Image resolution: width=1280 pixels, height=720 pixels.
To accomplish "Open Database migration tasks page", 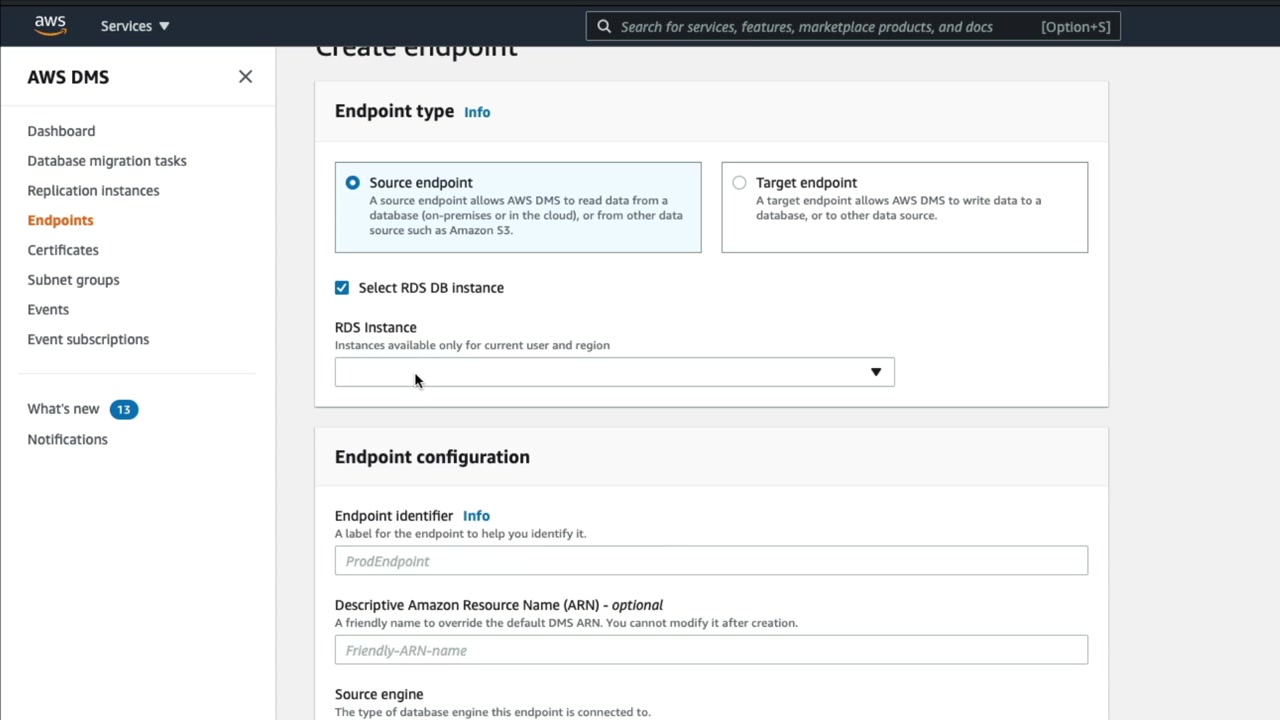I will 107,161.
